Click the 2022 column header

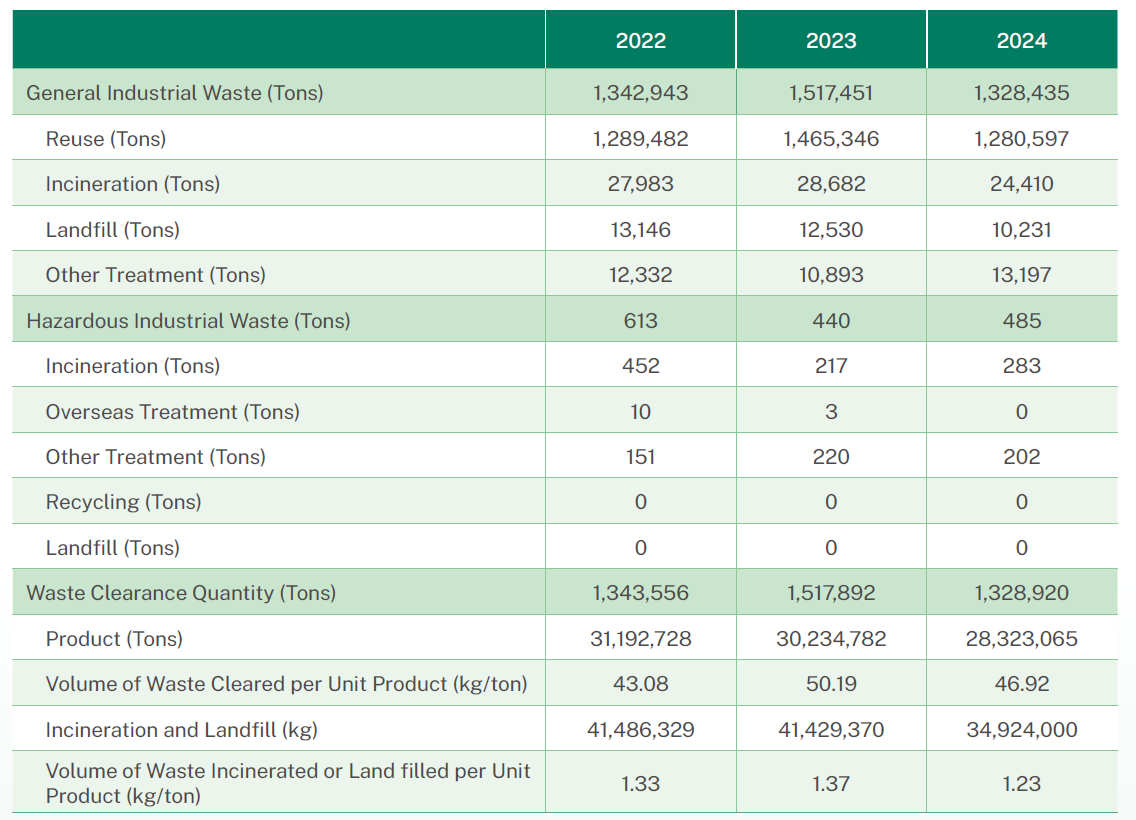640,41
